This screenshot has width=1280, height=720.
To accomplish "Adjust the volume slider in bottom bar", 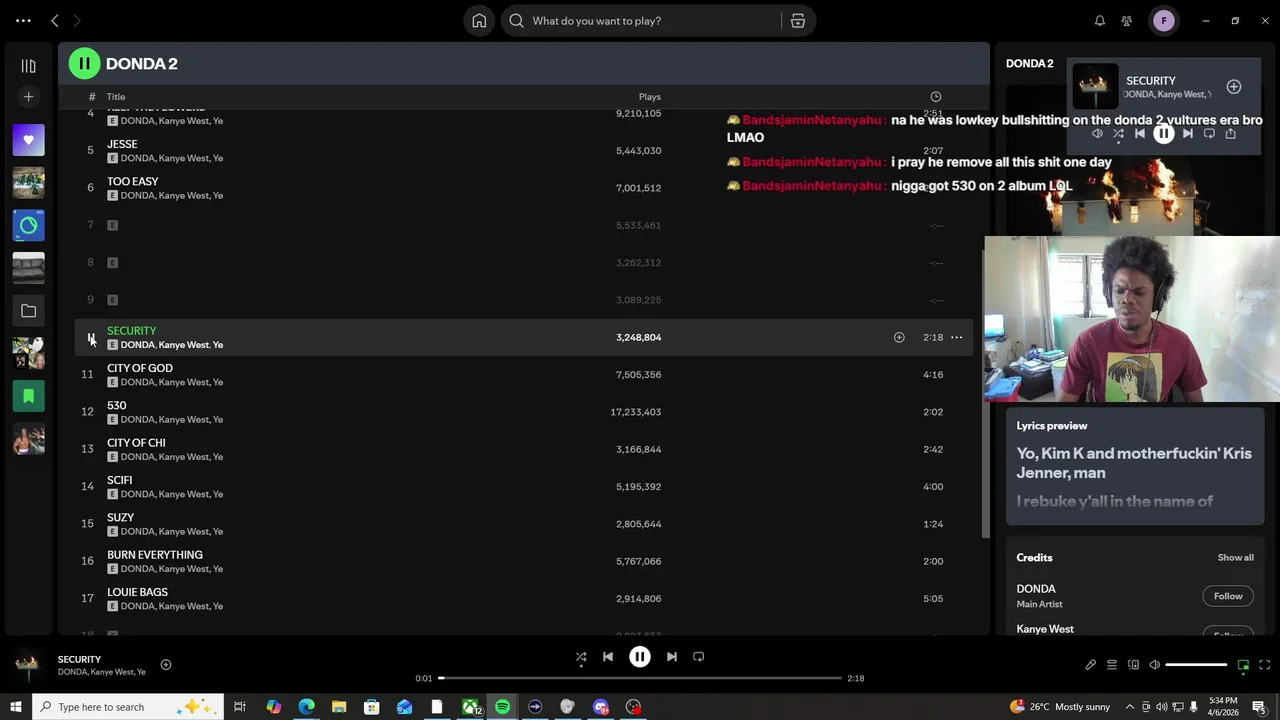I will coord(1196,665).
